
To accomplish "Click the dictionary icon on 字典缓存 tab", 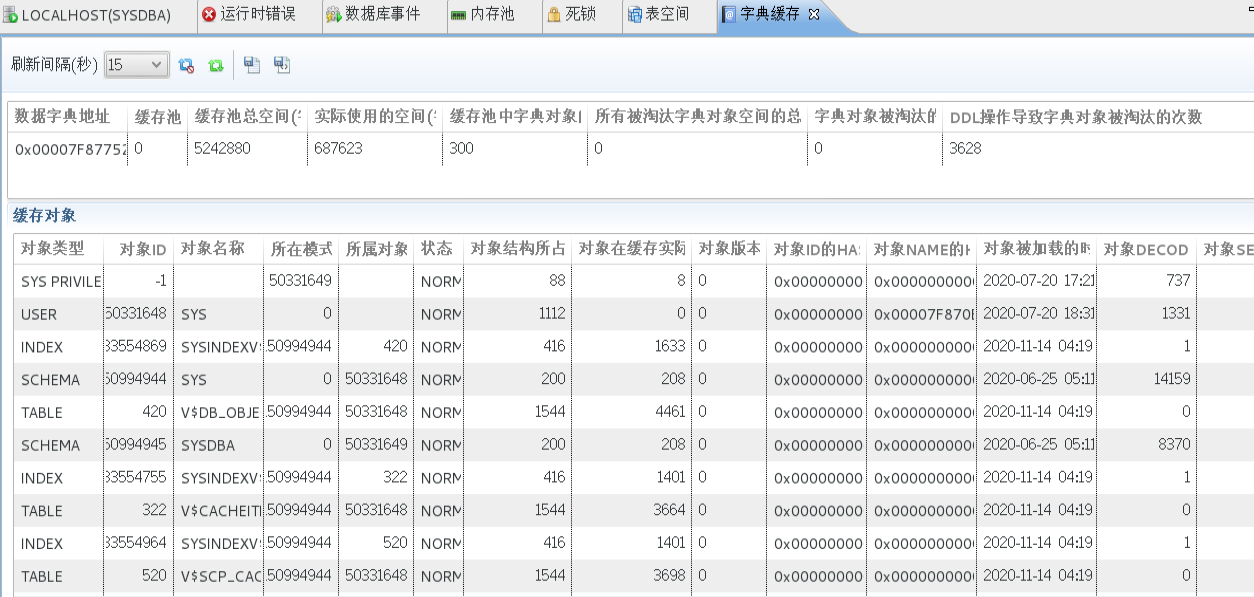I will (x=730, y=15).
